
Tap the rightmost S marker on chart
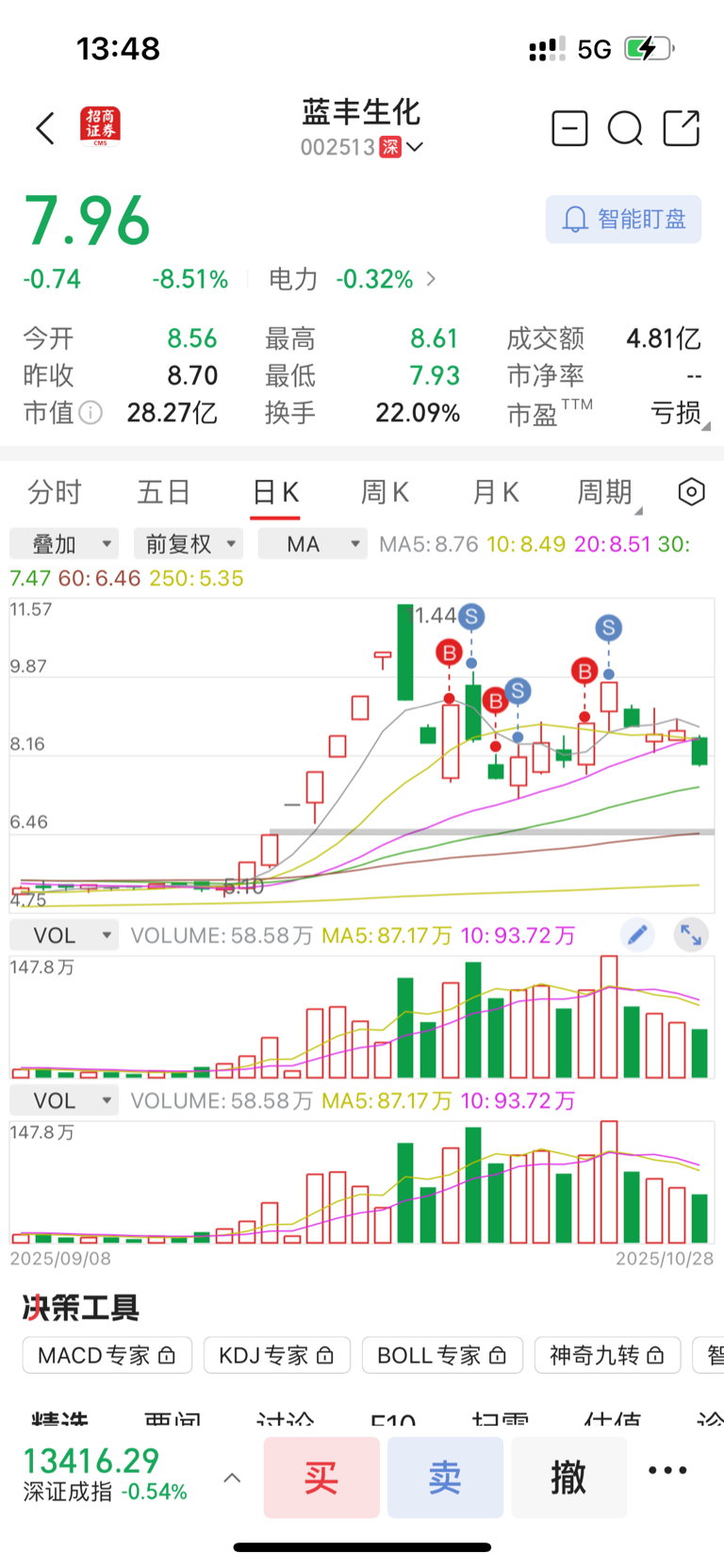pyautogui.click(x=609, y=628)
